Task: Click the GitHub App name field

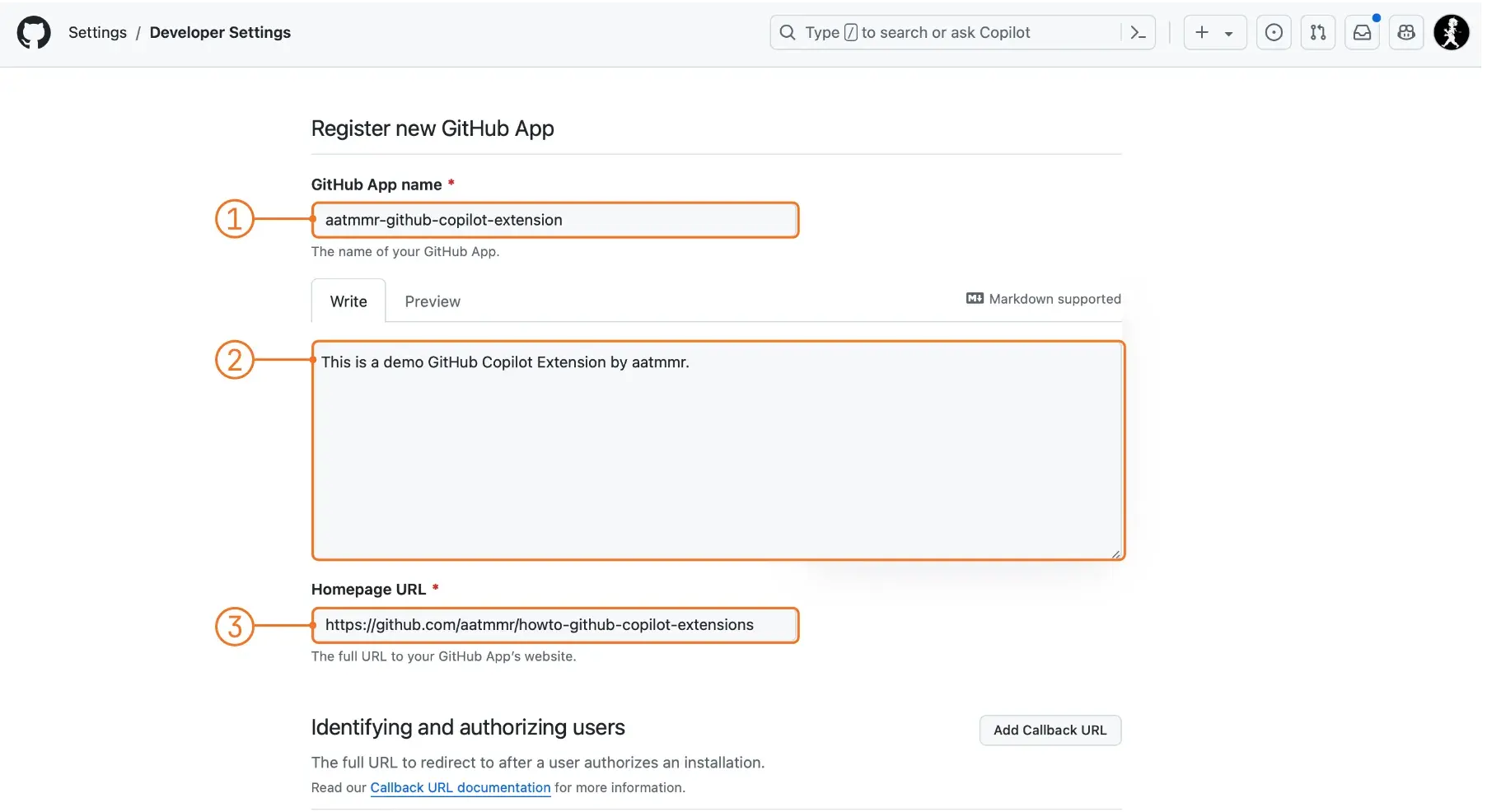Action: (555, 220)
